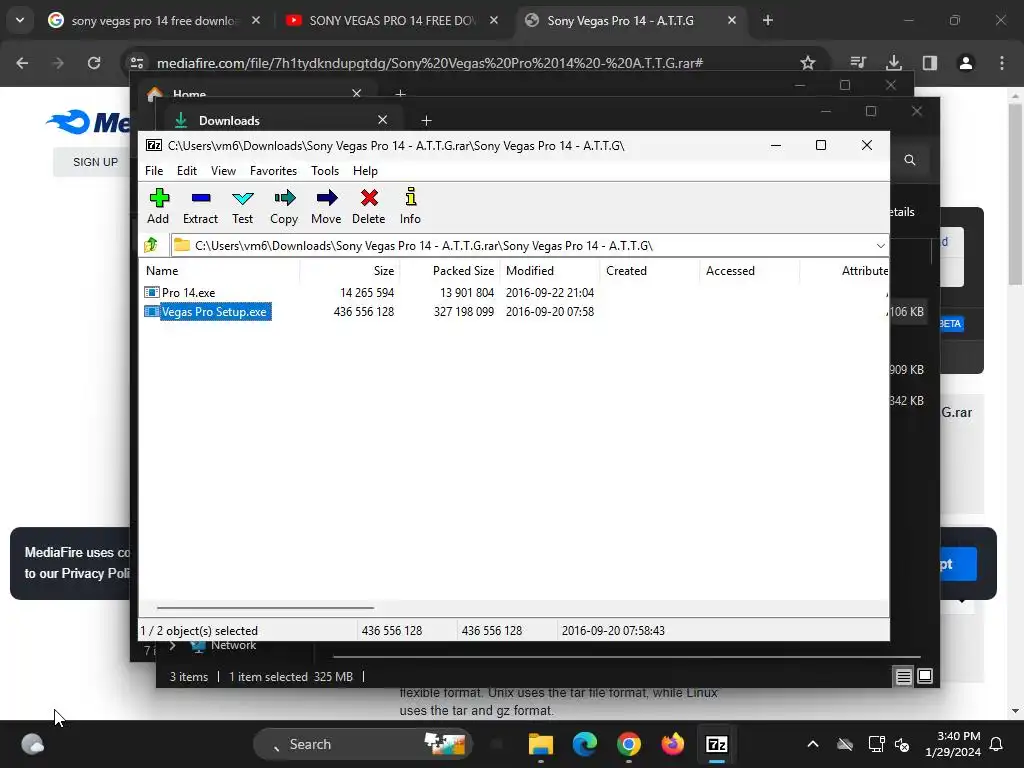The width and height of the screenshot is (1024, 768).
Task: Expand the Network tree item
Action: tap(172, 646)
